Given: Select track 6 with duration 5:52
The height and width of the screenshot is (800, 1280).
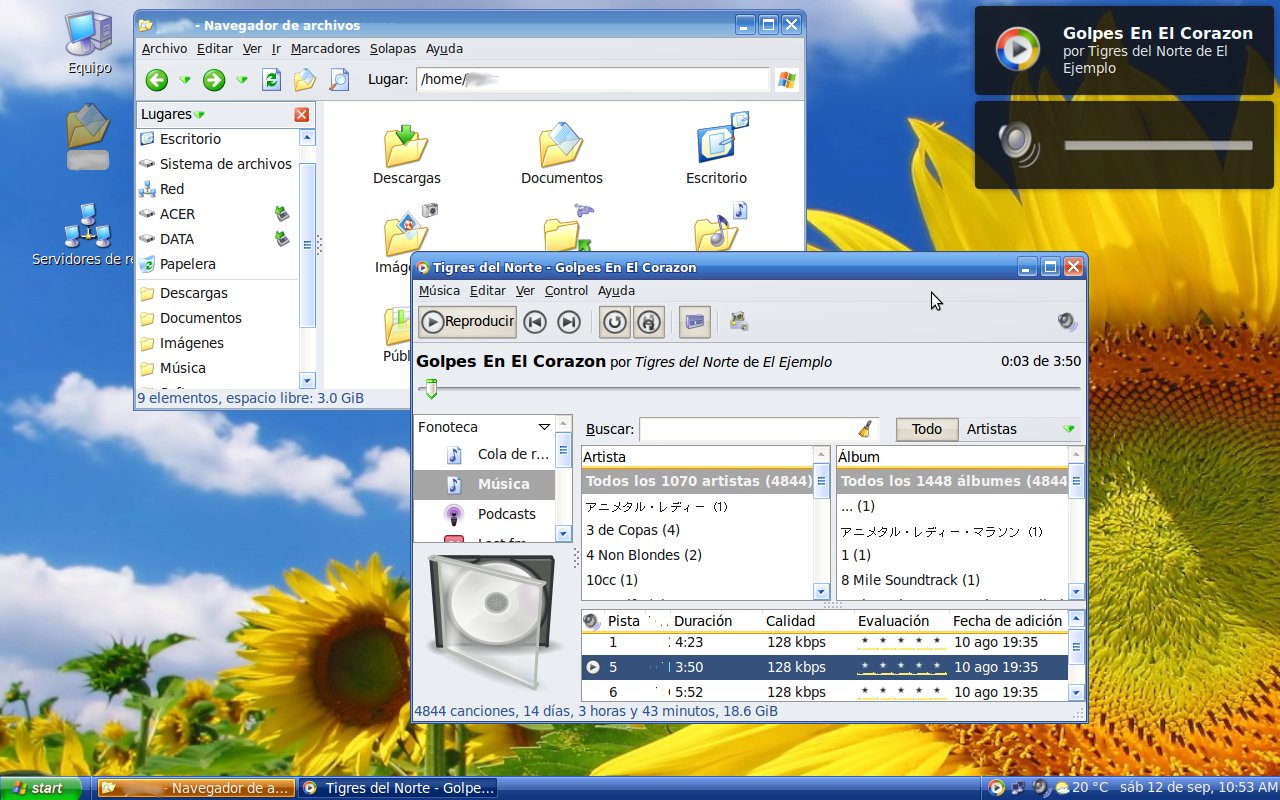Looking at the screenshot, I should [825, 692].
